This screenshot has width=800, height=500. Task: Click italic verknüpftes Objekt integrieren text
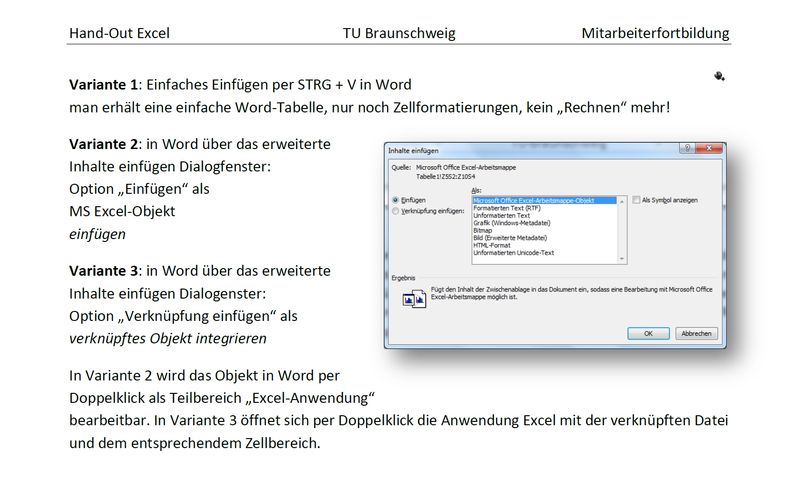tap(168, 339)
